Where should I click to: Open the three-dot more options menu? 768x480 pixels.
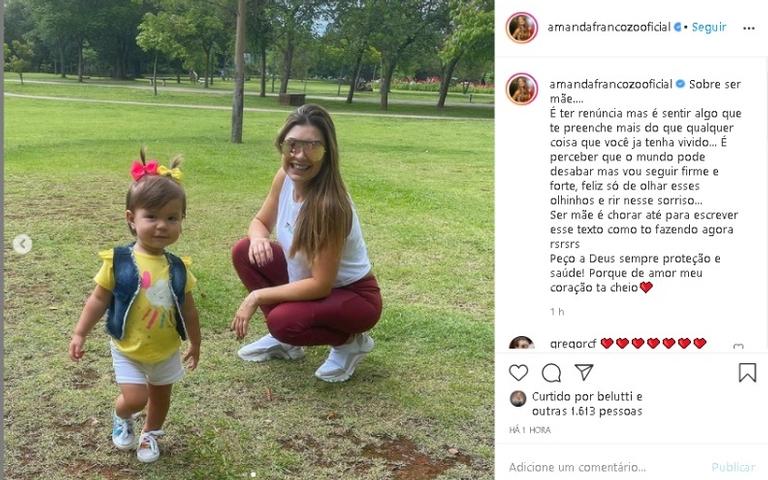point(749,28)
